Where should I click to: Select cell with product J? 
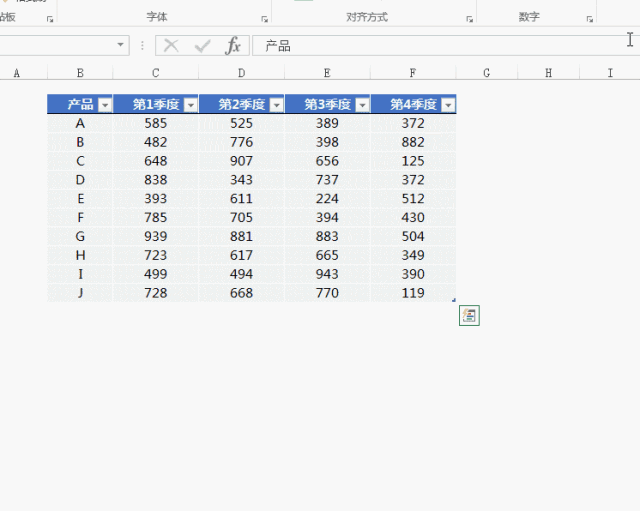[80, 293]
